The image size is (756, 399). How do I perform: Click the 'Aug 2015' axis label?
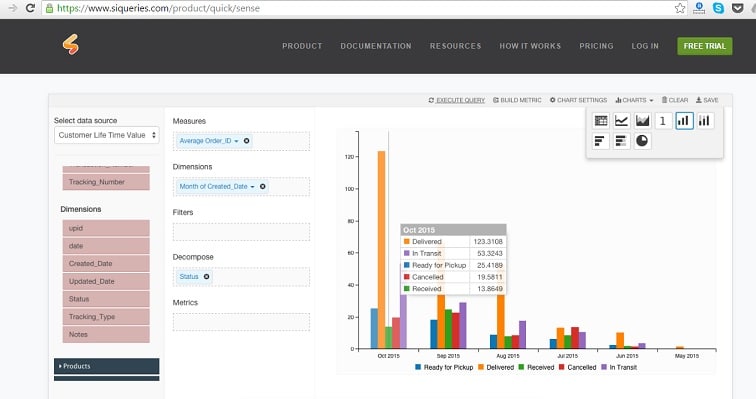(x=508, y=356)
